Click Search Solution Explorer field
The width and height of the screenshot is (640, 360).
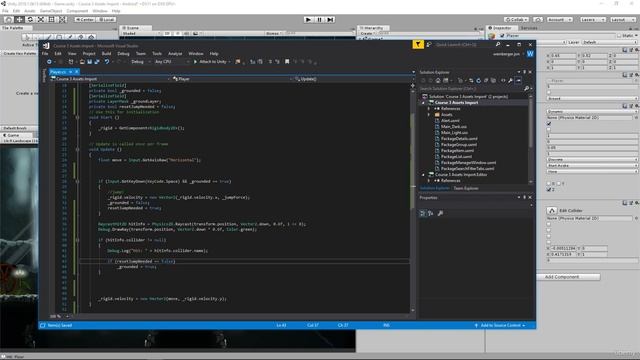tap(471, 89)
